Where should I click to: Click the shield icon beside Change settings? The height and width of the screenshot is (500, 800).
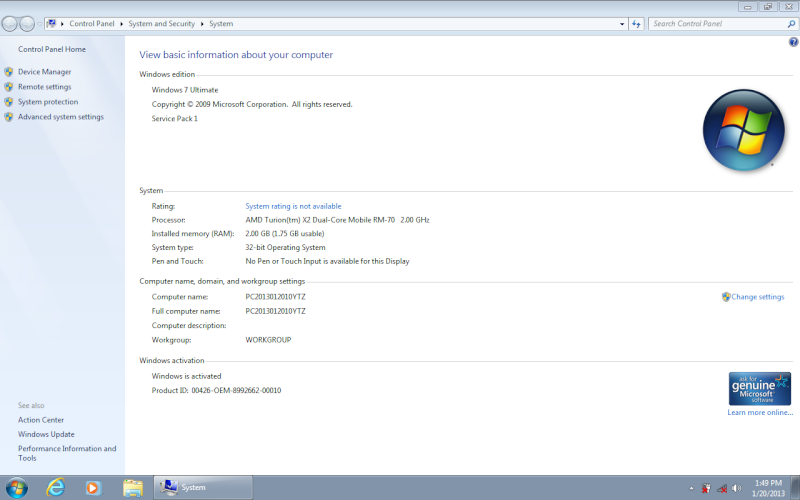pyautogui.click(x=726, y=297)
